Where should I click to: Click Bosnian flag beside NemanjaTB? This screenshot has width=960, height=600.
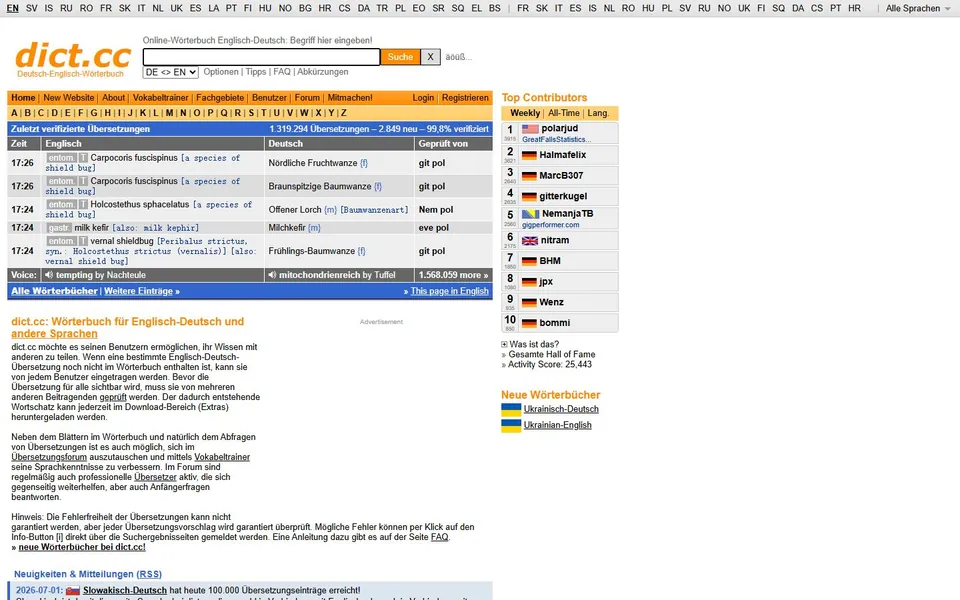point(530,214)
